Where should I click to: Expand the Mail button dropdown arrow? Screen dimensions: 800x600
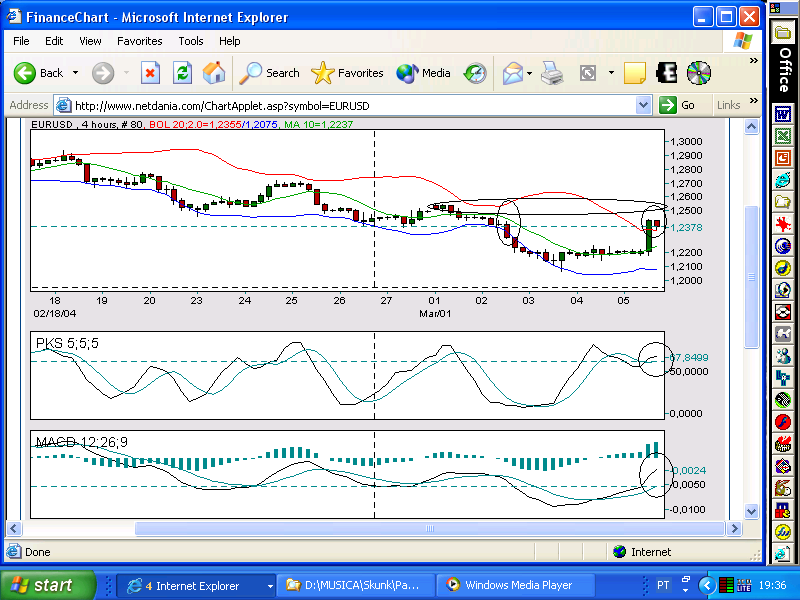click(x=529, y=73)
